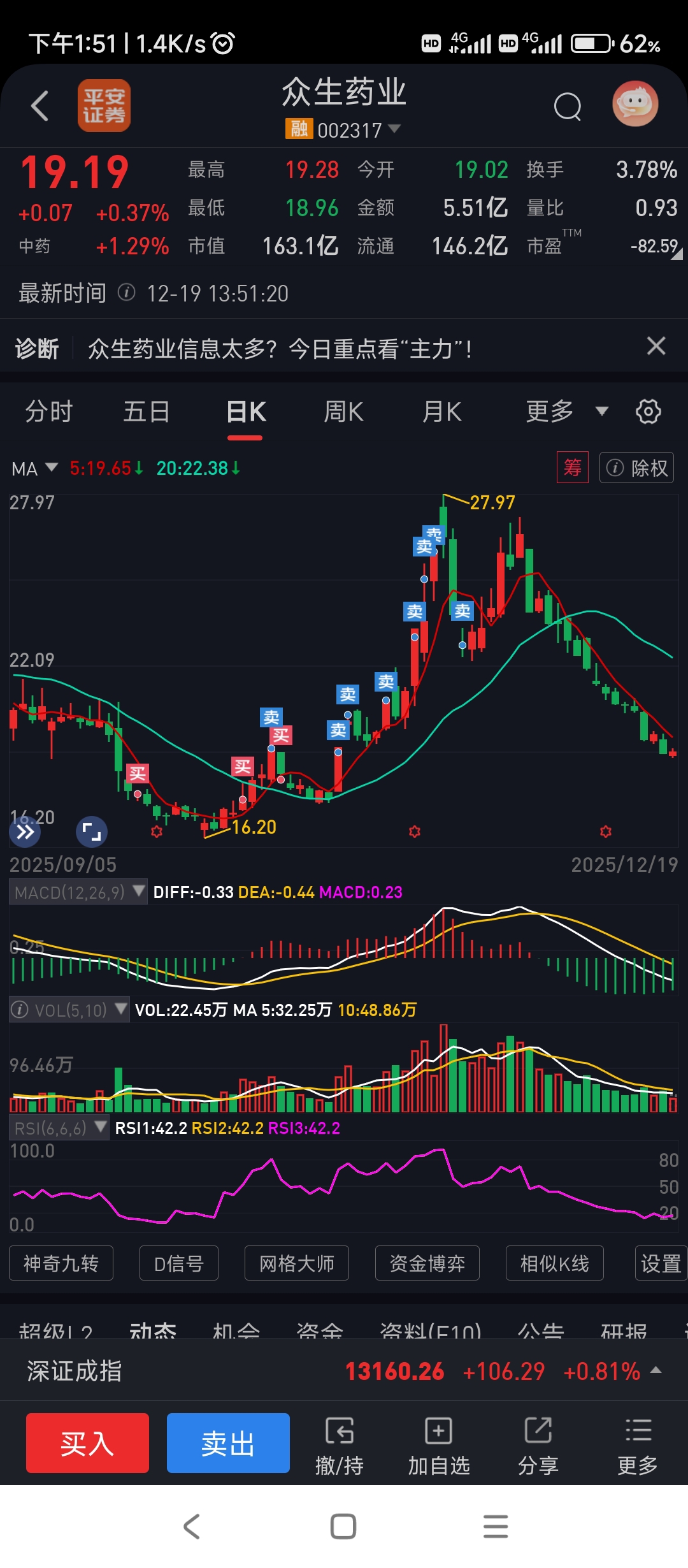Tap the red 筹 chip distribution icon
Image resolution: width=688 pixels, height=1568 pixels.
tap(572, 468)
